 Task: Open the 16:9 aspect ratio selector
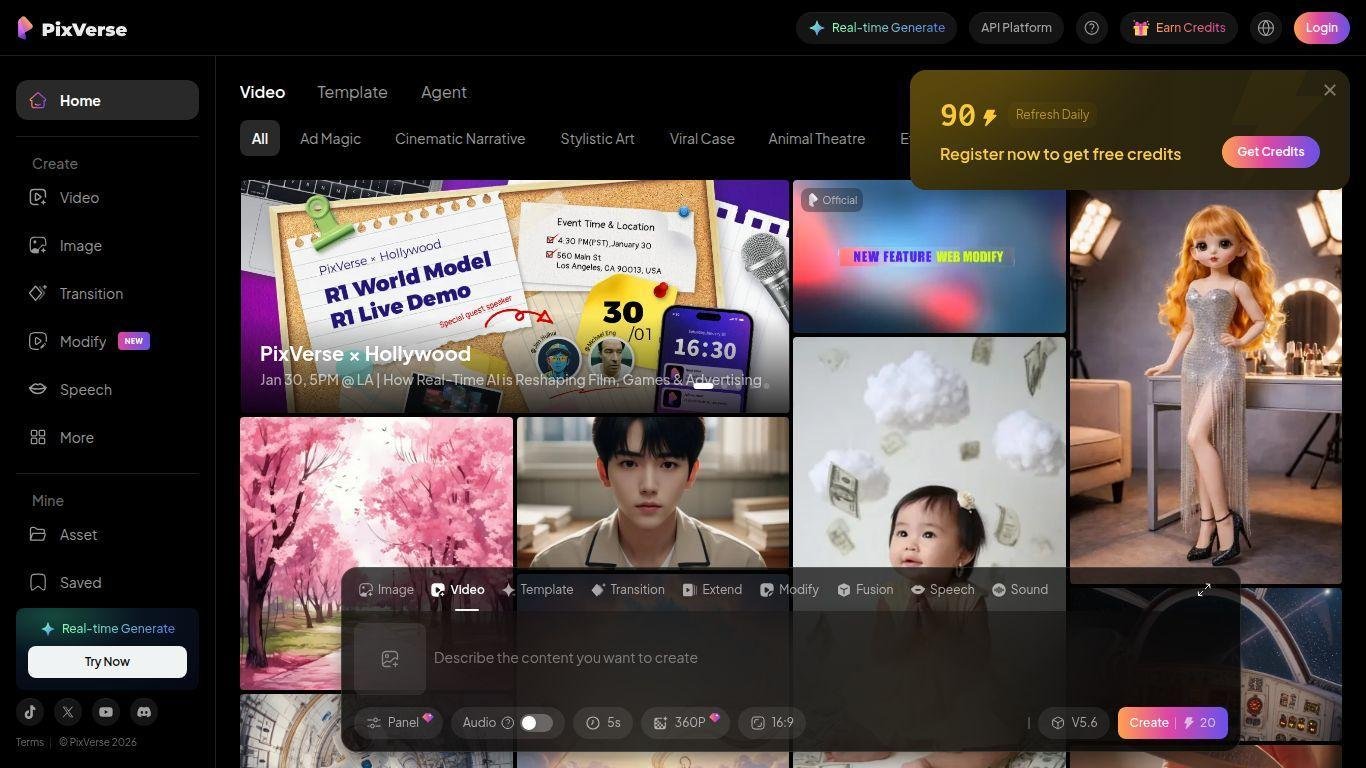(x=772, y=723)
